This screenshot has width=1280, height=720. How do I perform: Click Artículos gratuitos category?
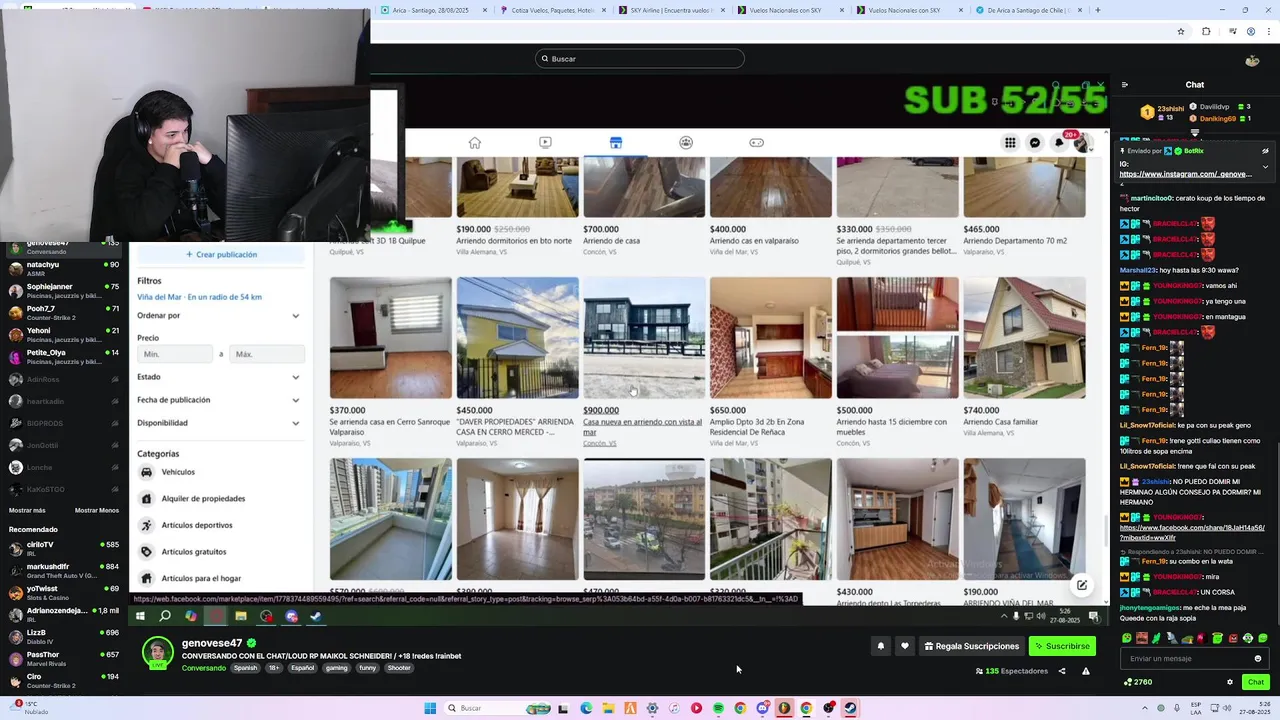[193, 552]
